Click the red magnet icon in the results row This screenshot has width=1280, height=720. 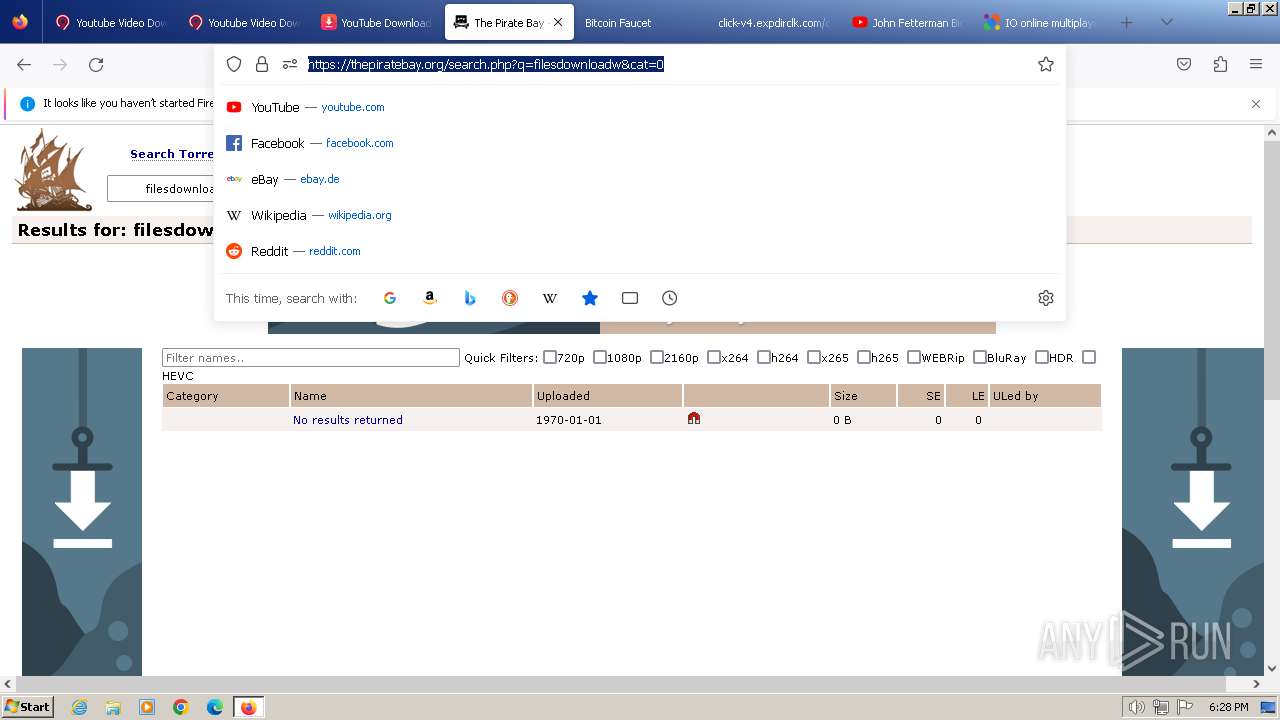(694, 419)
